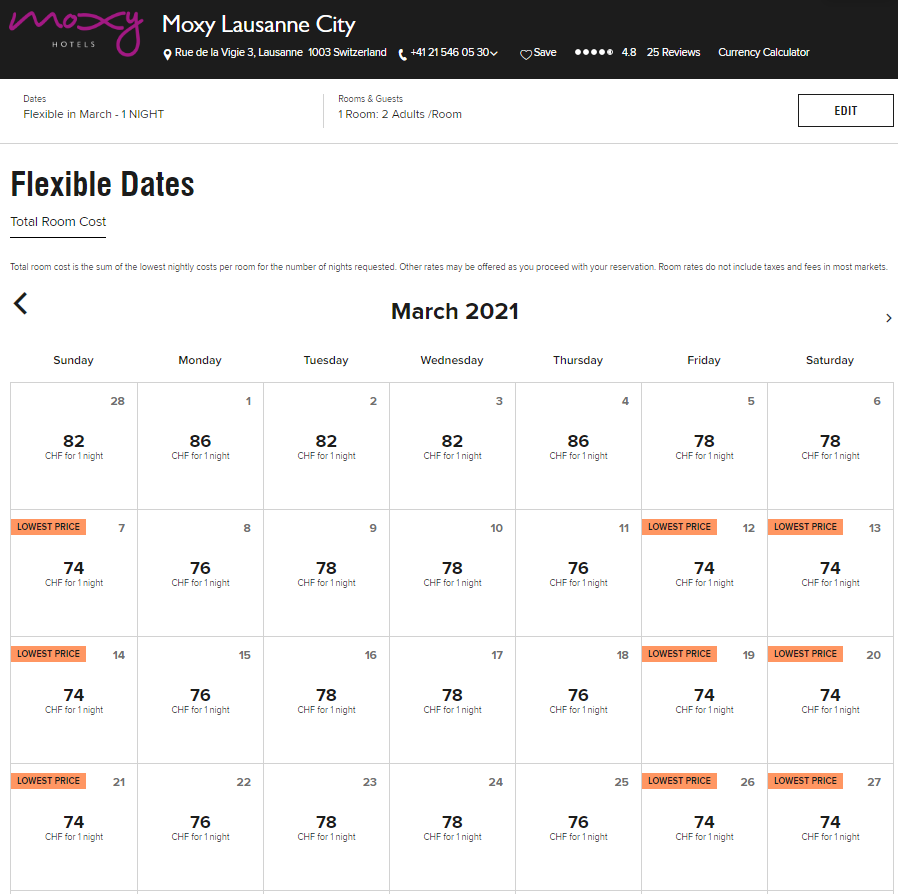The width and height of the screenshot is (898, 894).
Task: Click the 4.8 rating score
Action: (x=629, y=52)
